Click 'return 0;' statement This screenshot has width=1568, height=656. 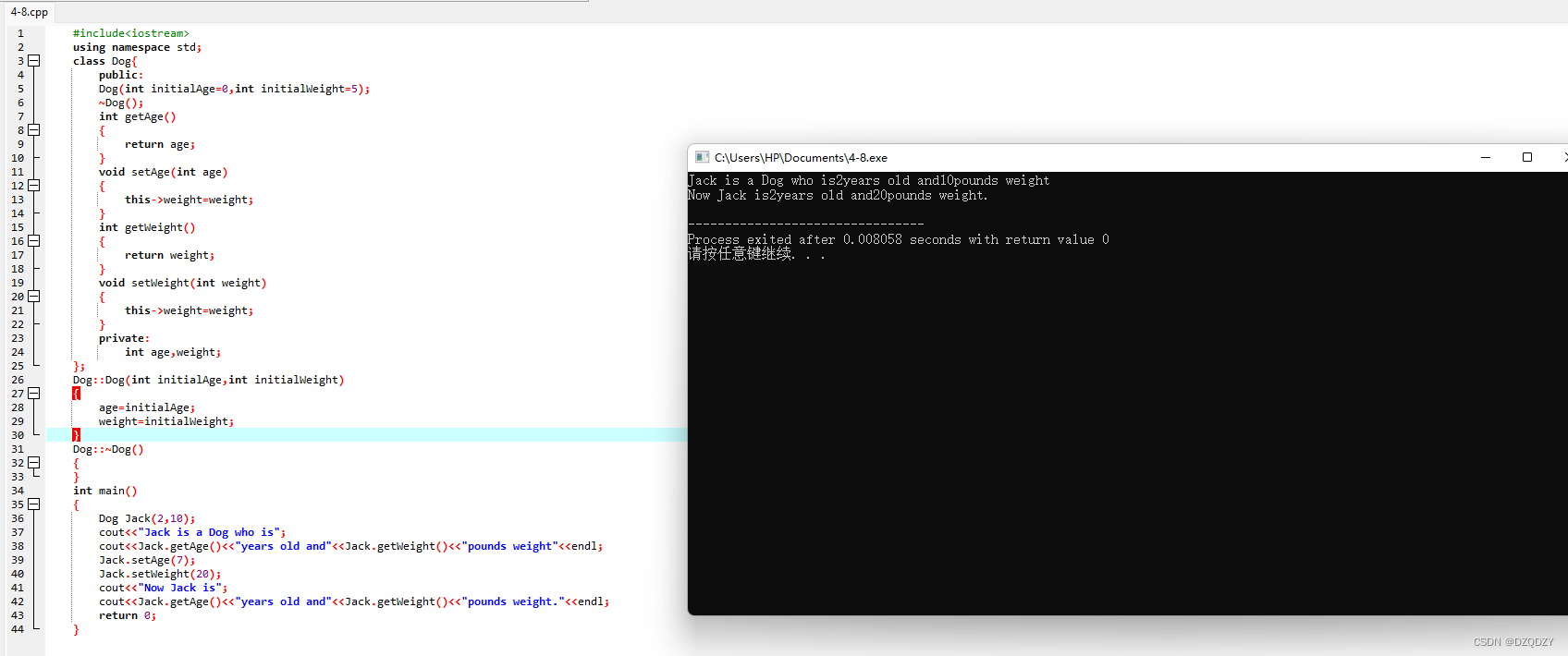128,615
